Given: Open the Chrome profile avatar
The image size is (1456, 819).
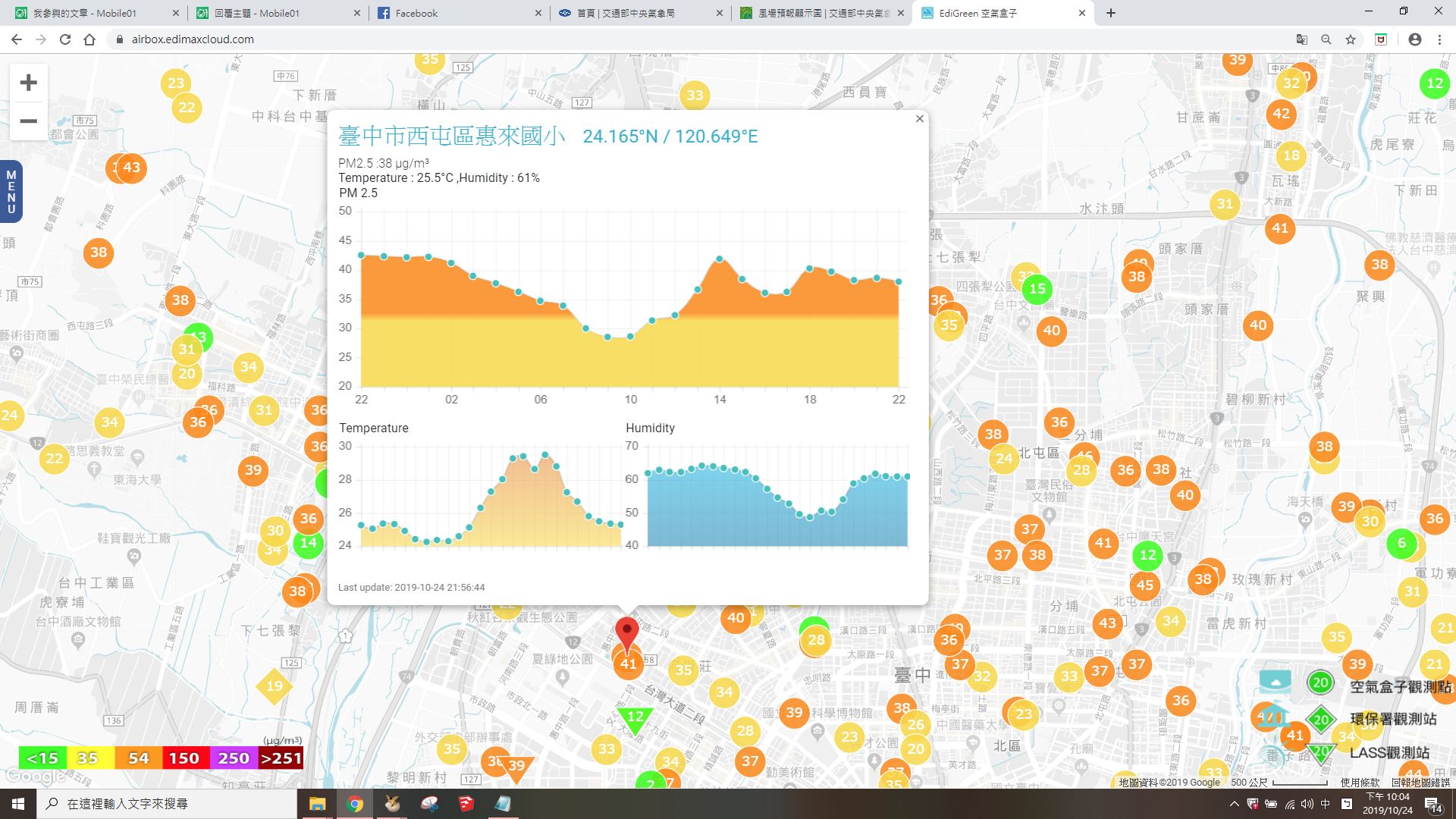Looking at the screenshot, I should [x=1414, y=39].
